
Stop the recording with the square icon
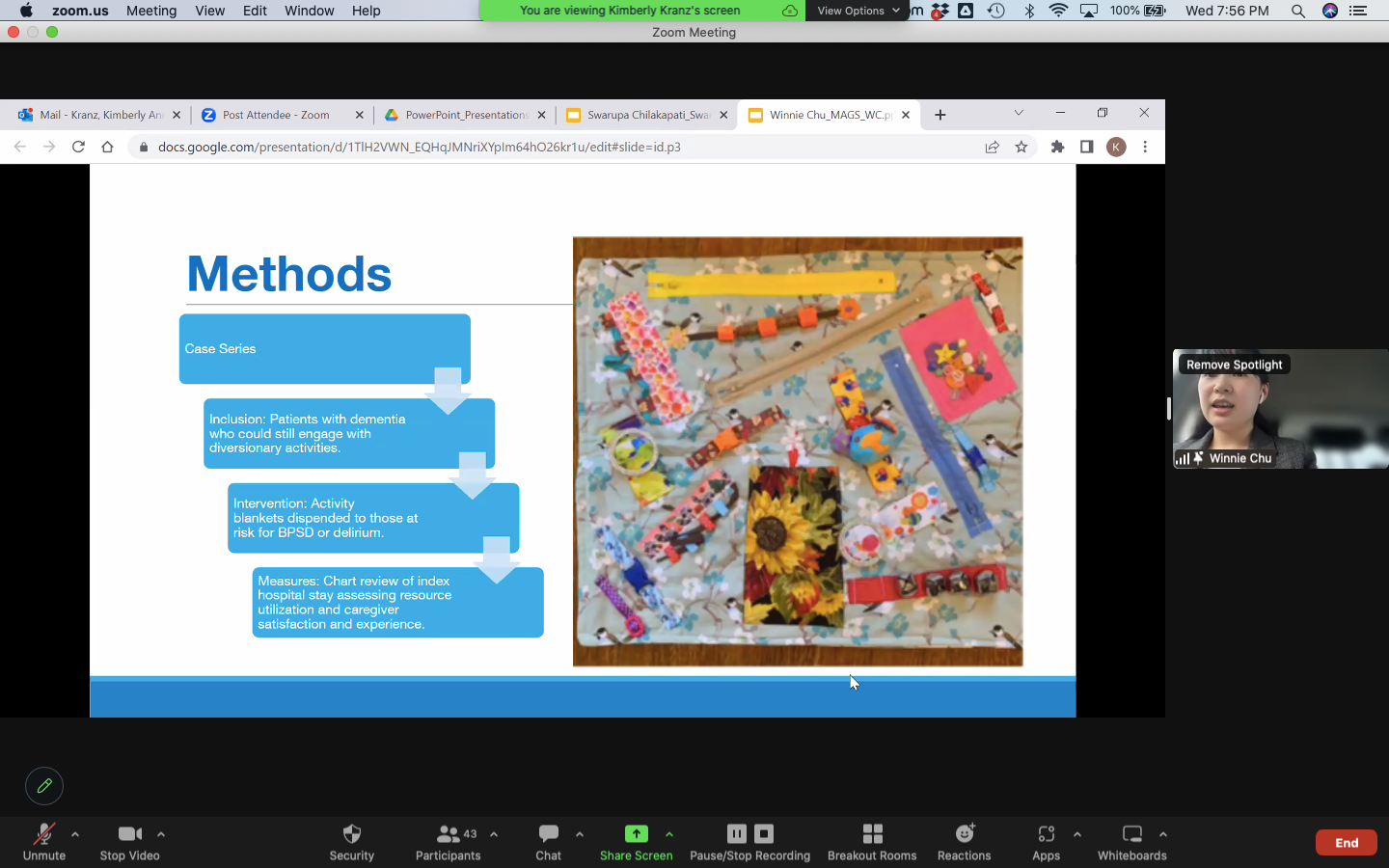click(x=764, y=833)
